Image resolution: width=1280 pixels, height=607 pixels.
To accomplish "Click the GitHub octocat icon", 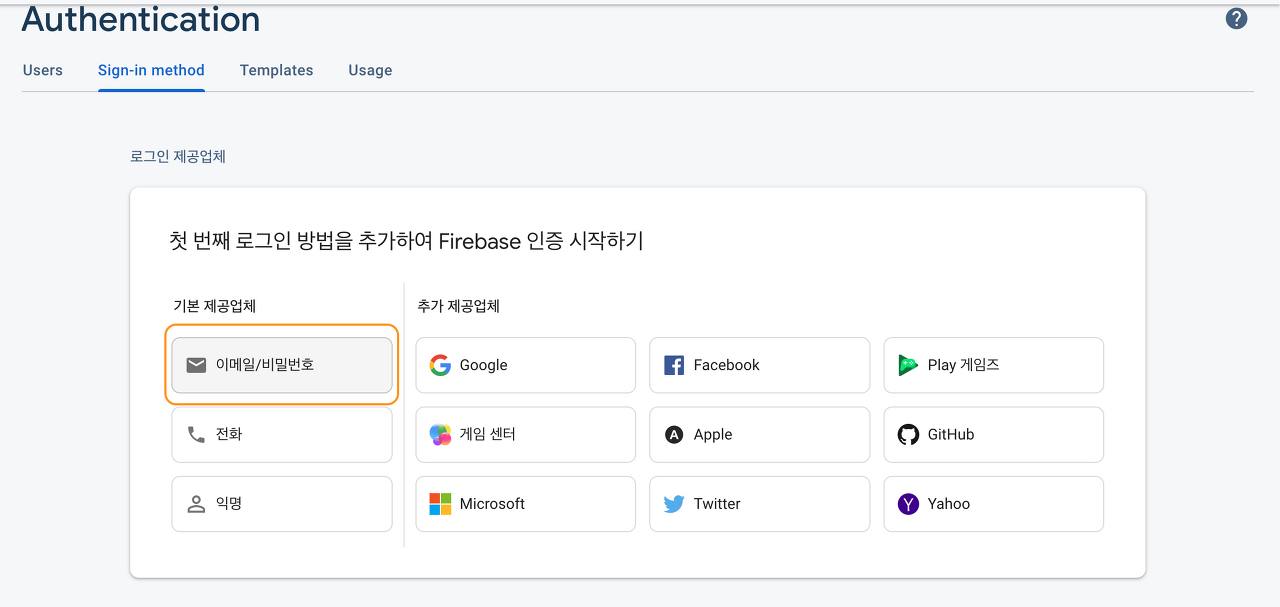I will pos(908,434).
